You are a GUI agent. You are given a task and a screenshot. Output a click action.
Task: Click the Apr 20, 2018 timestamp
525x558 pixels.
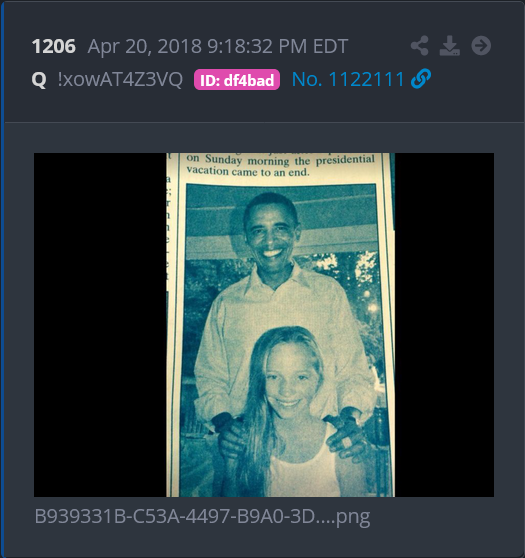click(x=217, y=47)
